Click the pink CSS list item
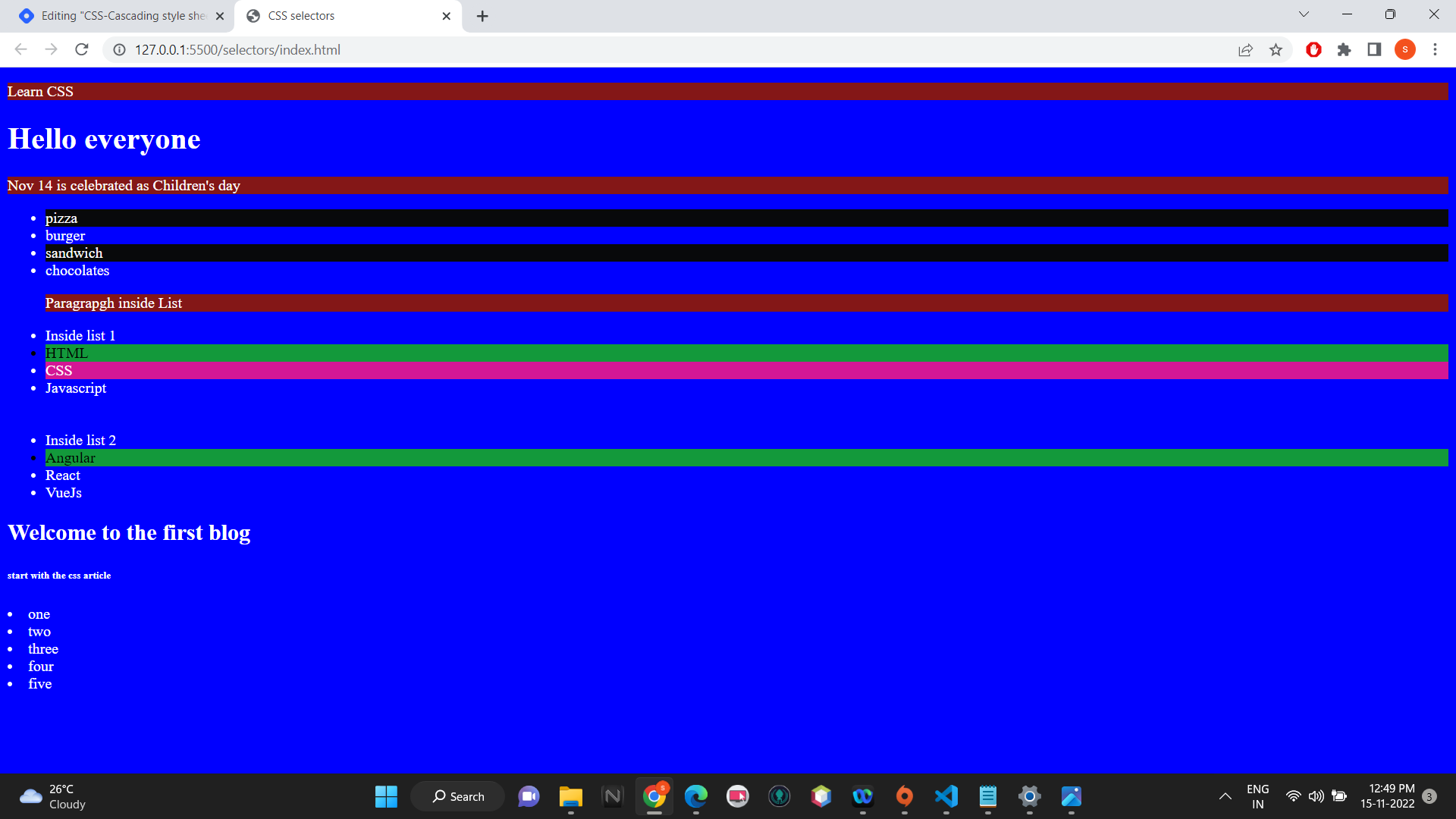Viewport: 1456px width, 819px height. (746, 371)
